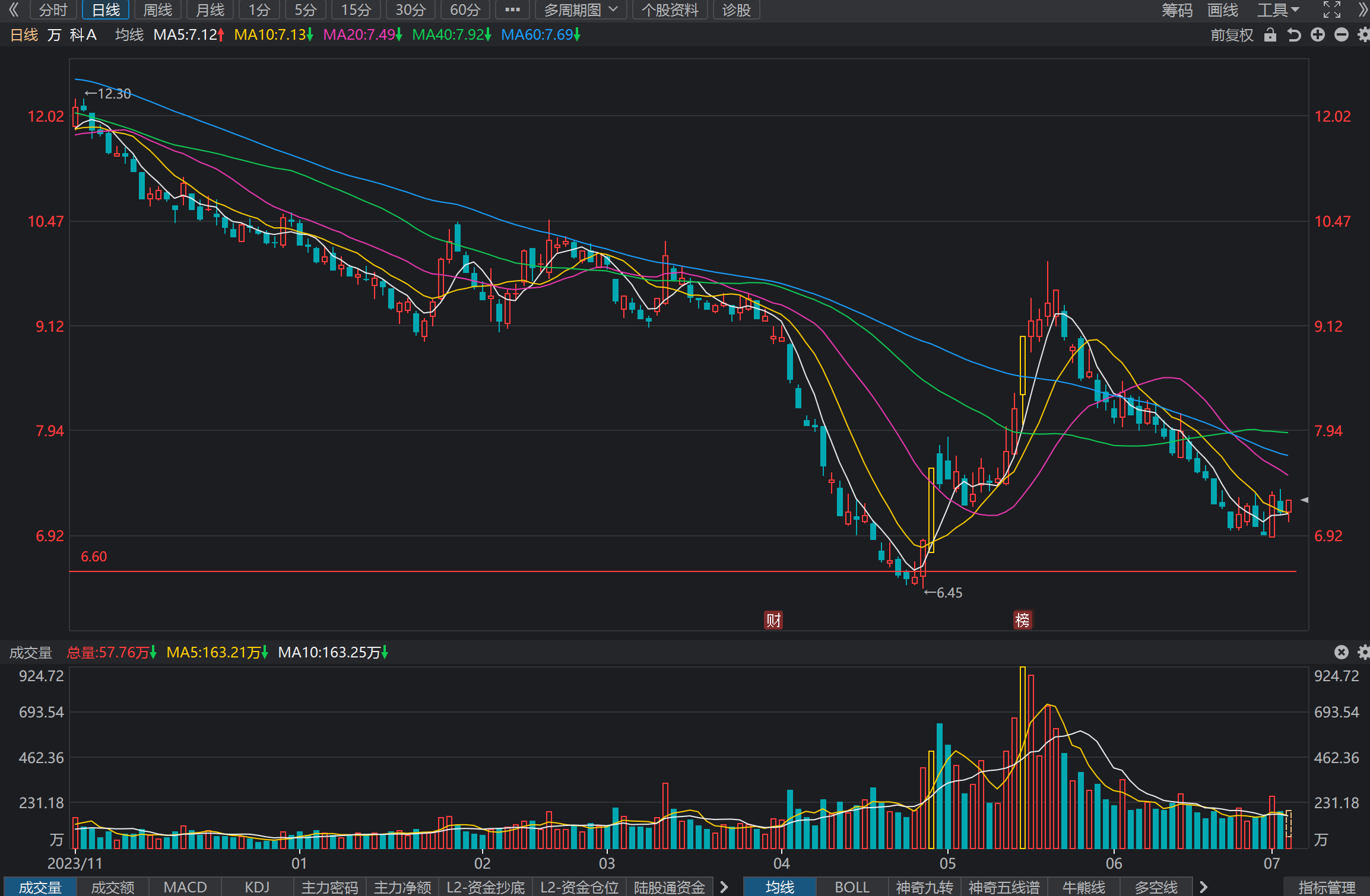
Task: Switch to MACD indicator tab
Action: pyautogui.click(x=185, y=887)
